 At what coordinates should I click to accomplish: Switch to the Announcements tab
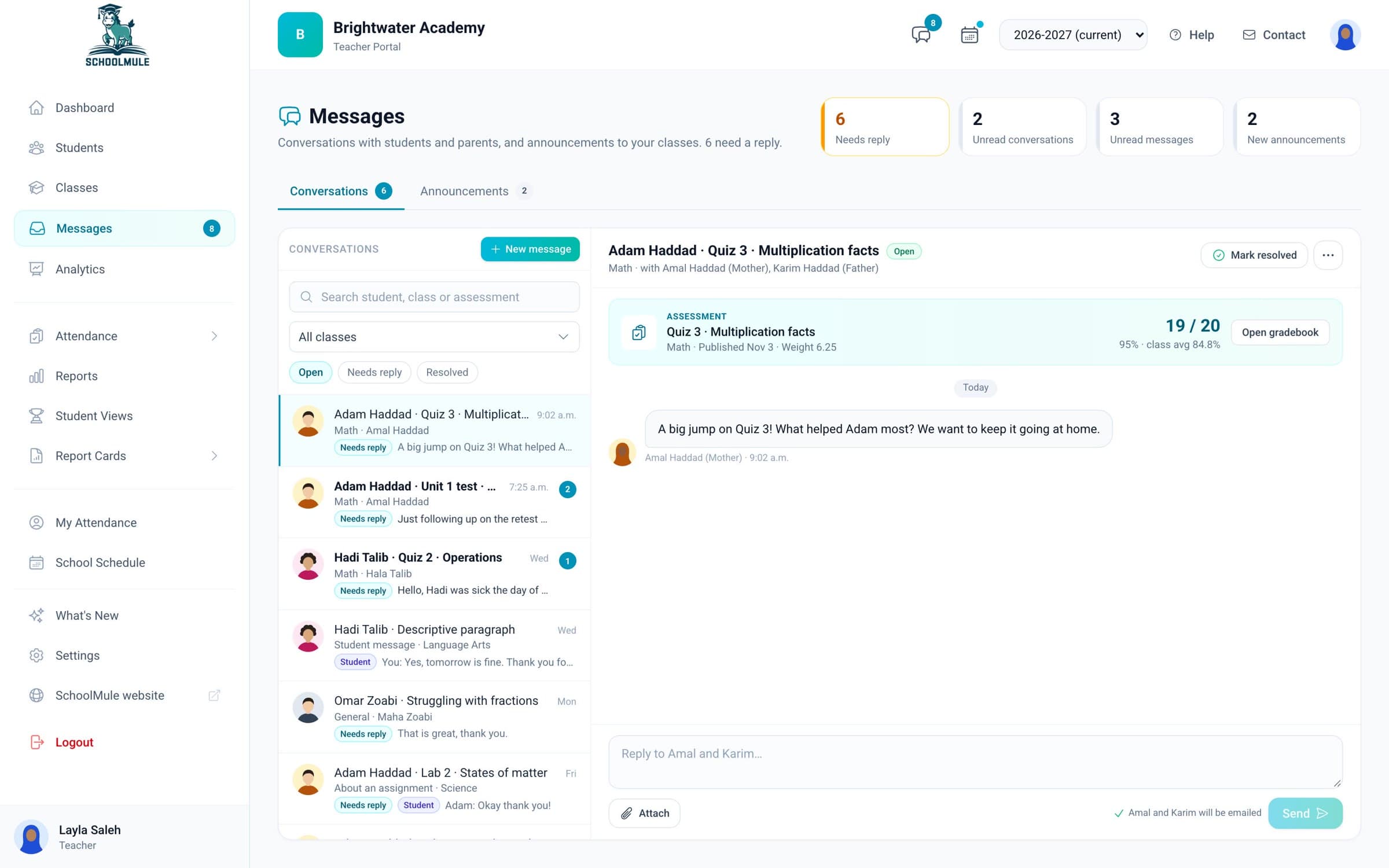pos(476,191)
